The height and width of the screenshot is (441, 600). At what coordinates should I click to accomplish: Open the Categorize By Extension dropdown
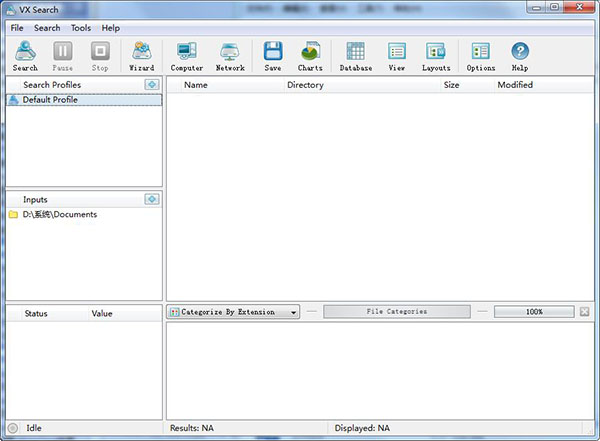(233, 312)
